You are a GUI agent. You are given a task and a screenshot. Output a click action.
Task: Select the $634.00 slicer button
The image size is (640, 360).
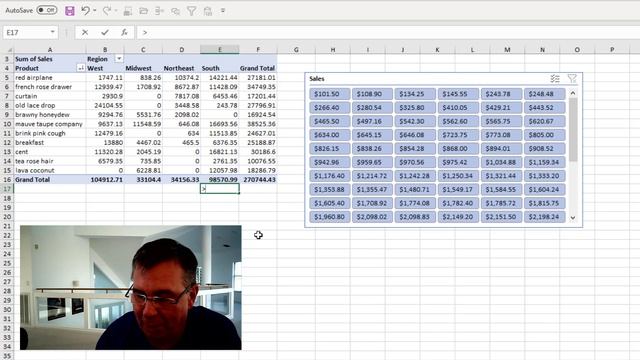330,135
